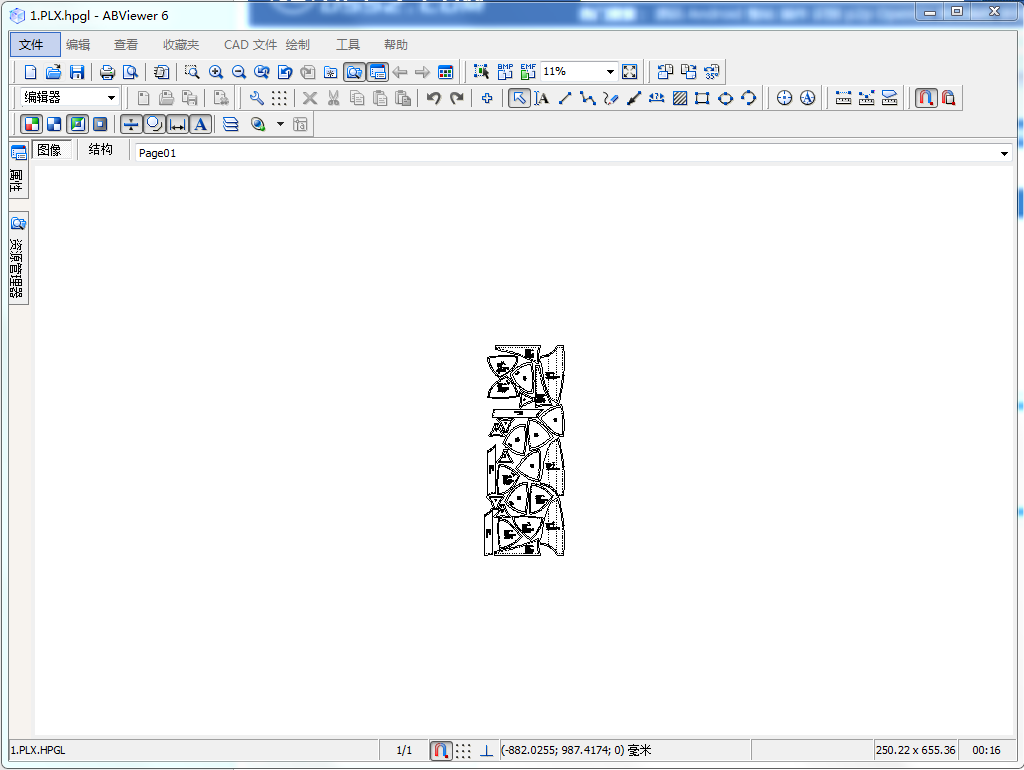Screen dimensions: 1024x770
Task: Click the Undo arrow icon
Action: tap(433, 98)
